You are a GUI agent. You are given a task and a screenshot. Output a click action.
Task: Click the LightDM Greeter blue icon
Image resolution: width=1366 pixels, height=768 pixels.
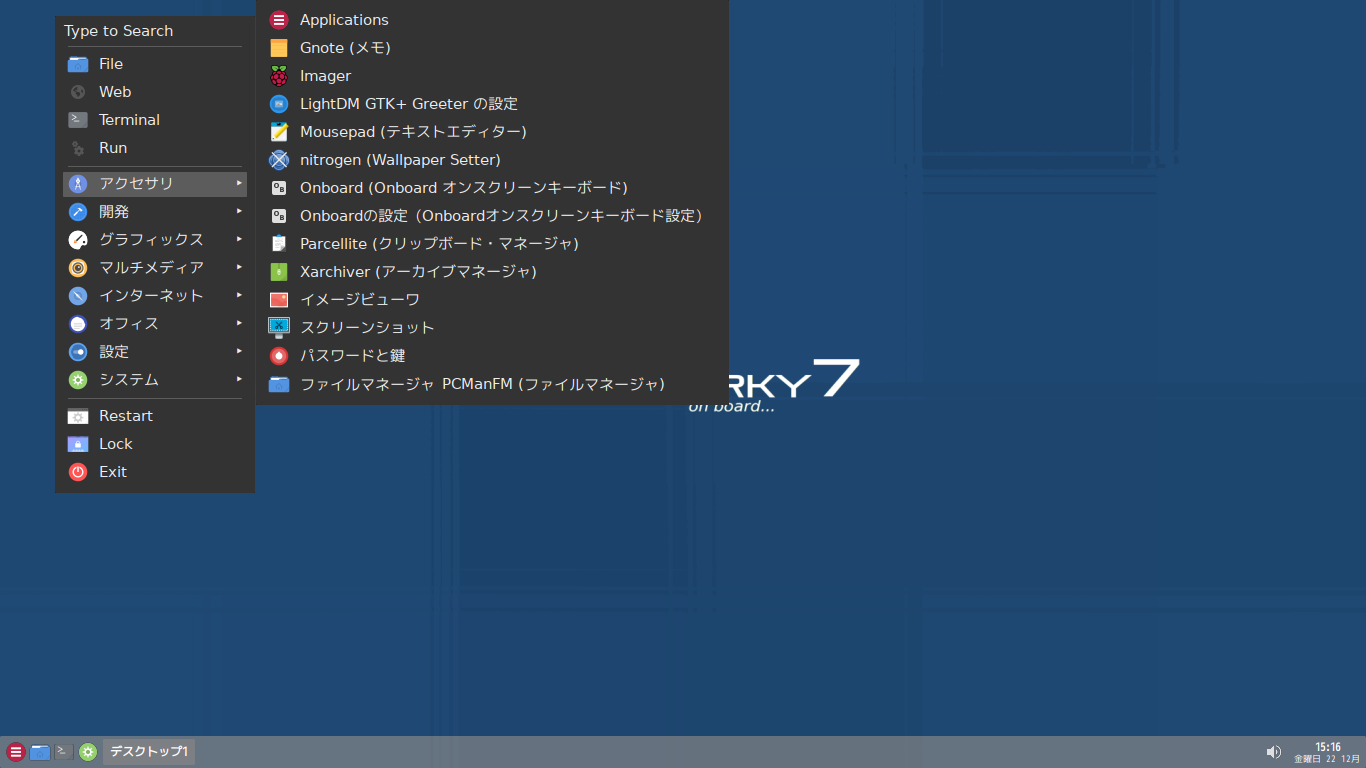tap(279, 104)
